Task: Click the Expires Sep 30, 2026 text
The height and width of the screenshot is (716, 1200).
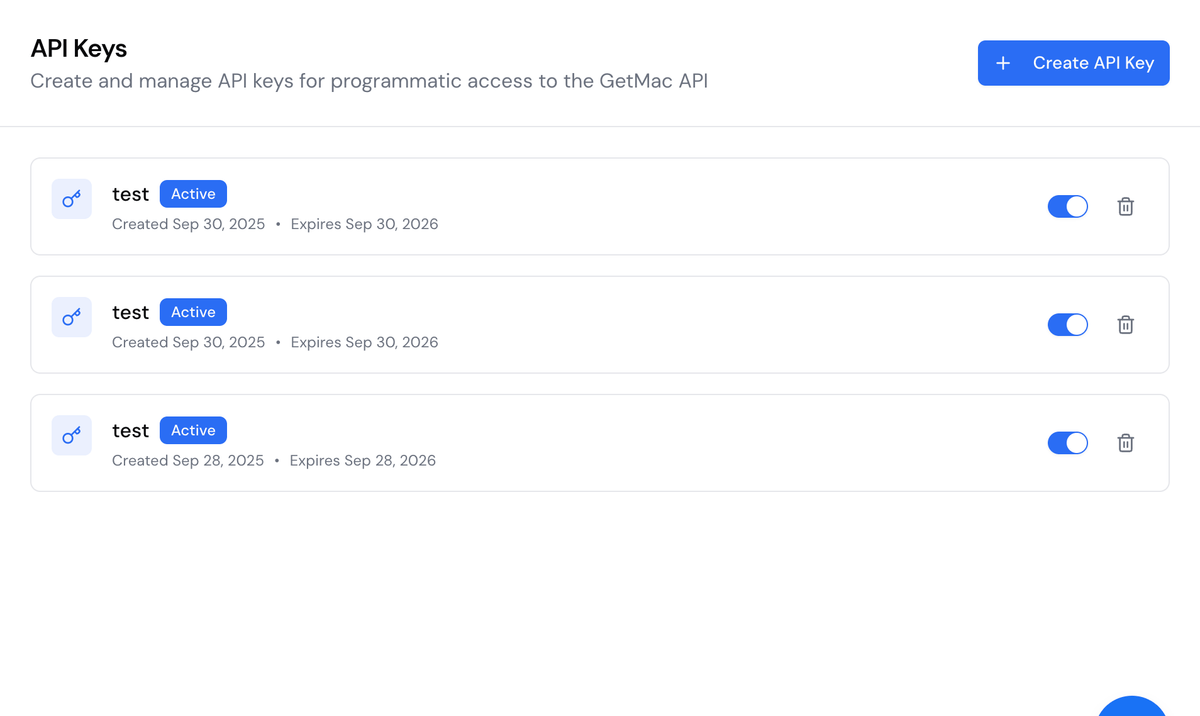Action: click(x=364, y=224)
